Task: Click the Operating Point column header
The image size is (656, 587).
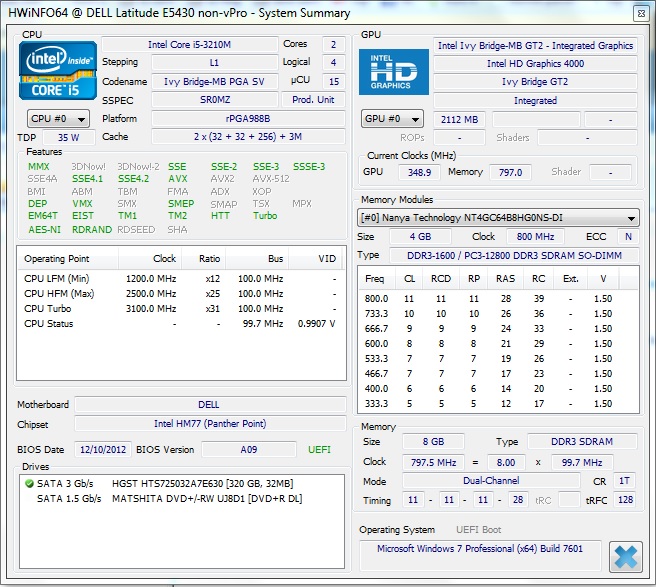Action: (68, 259)
